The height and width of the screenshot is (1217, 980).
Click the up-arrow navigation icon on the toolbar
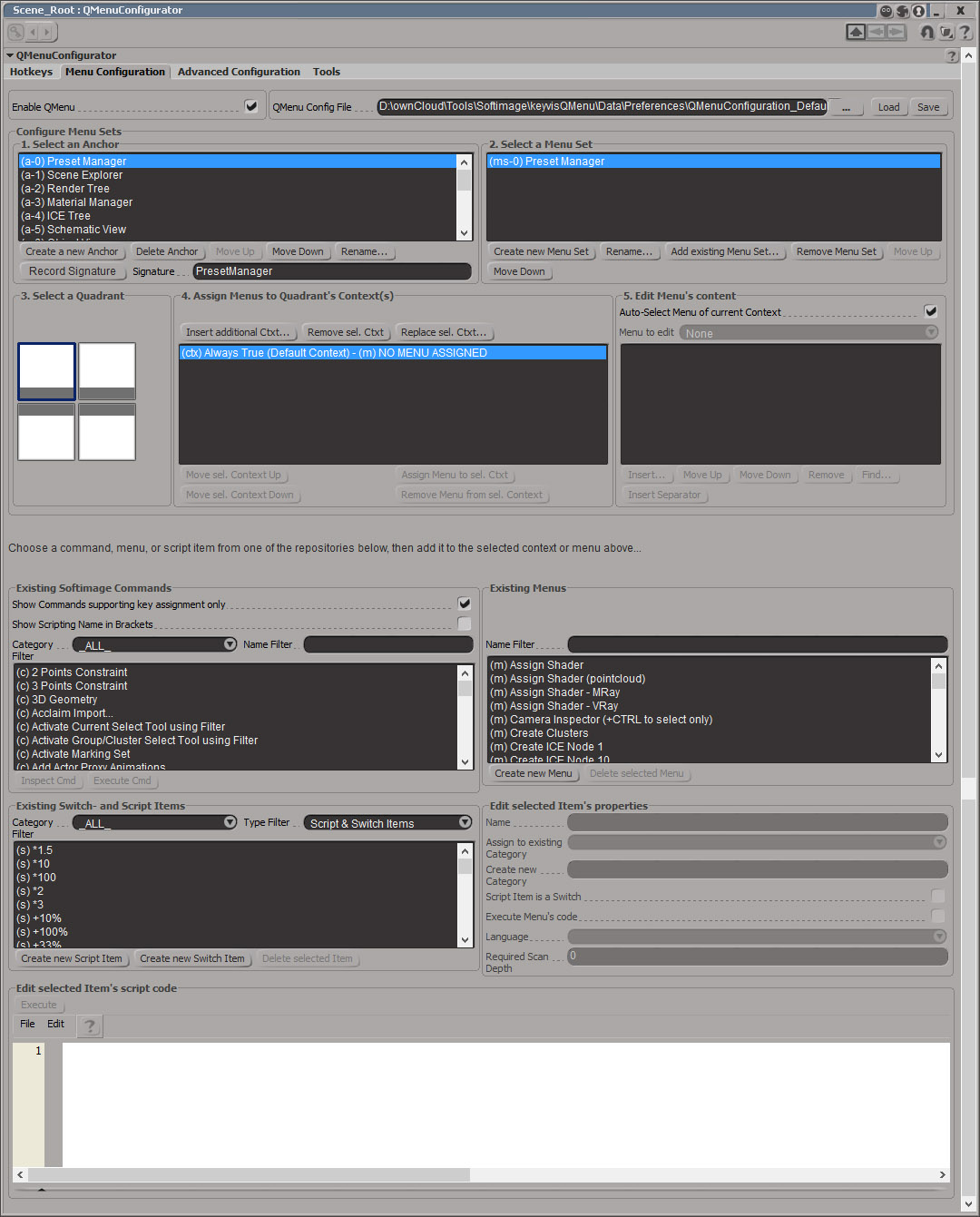[x=856, y=31]
